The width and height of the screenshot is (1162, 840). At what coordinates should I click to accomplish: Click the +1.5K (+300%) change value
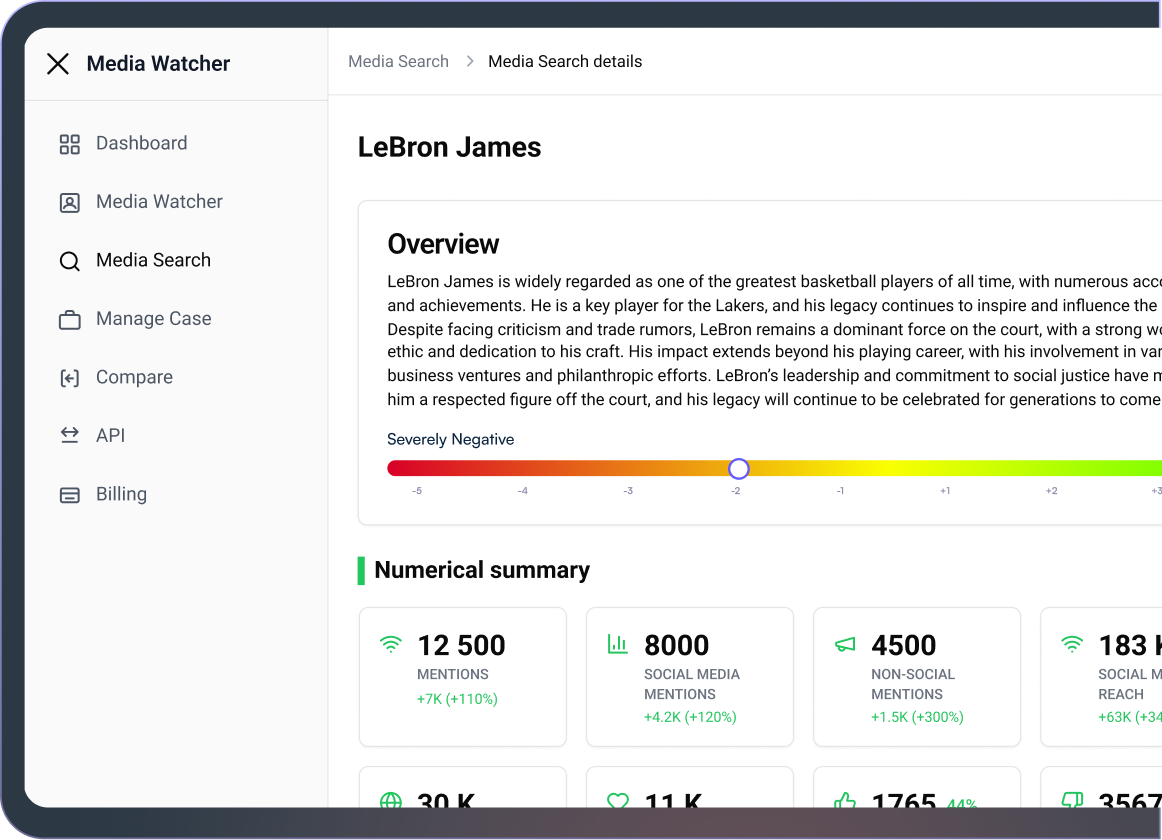[917, 717]
